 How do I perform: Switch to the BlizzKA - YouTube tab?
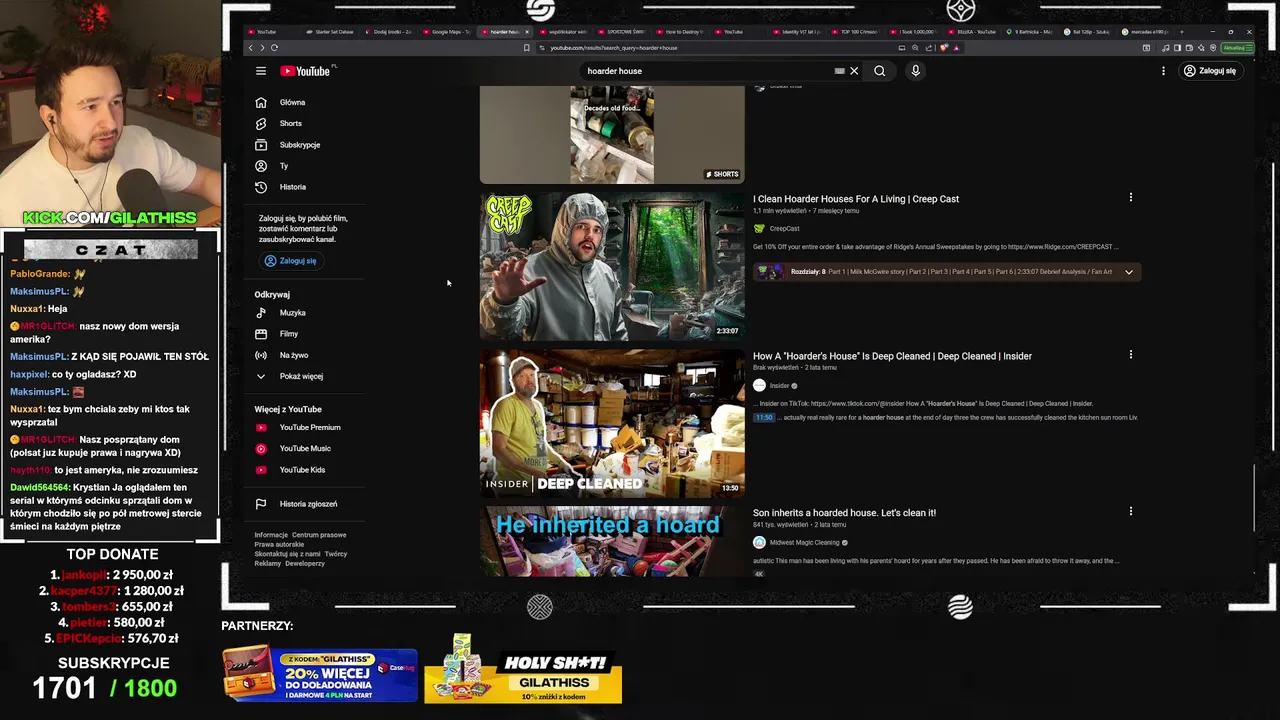[975, 32]
